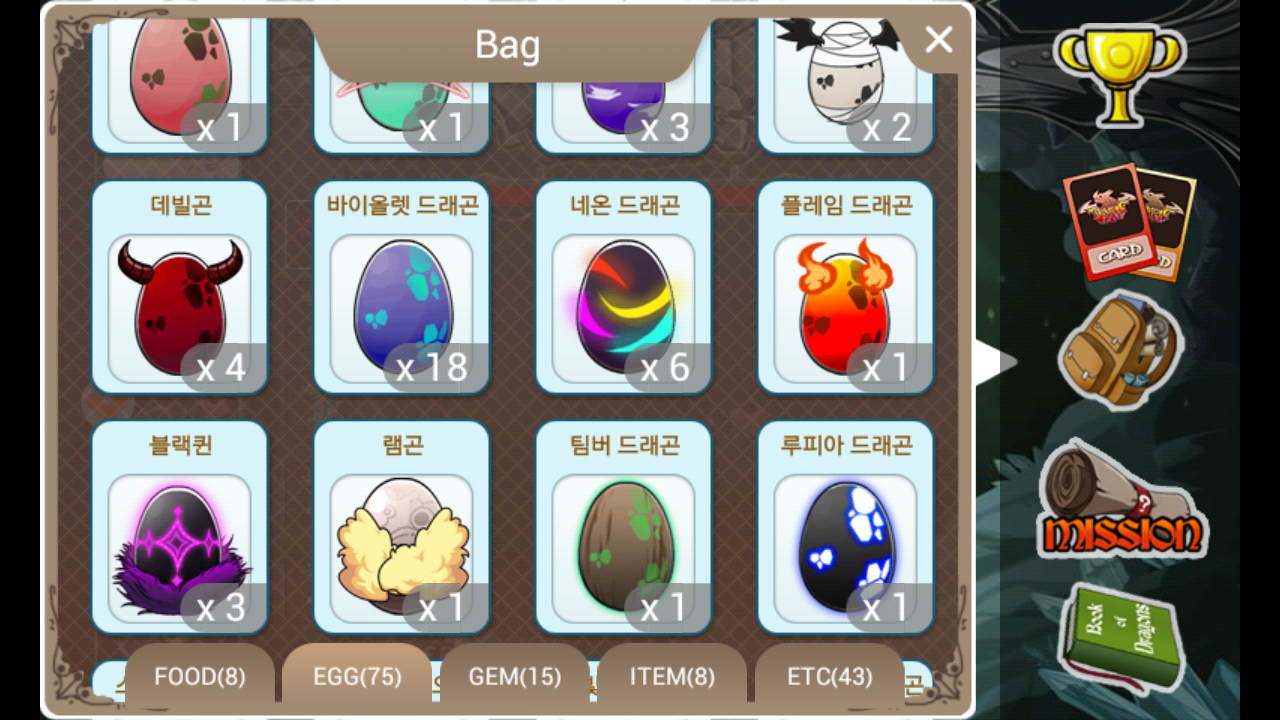Image resolution: width=1280 pixels, height=720 pixels.
Task: Select the 바이올렛 드래곤 purple egg
Action: tap(402, 287)
